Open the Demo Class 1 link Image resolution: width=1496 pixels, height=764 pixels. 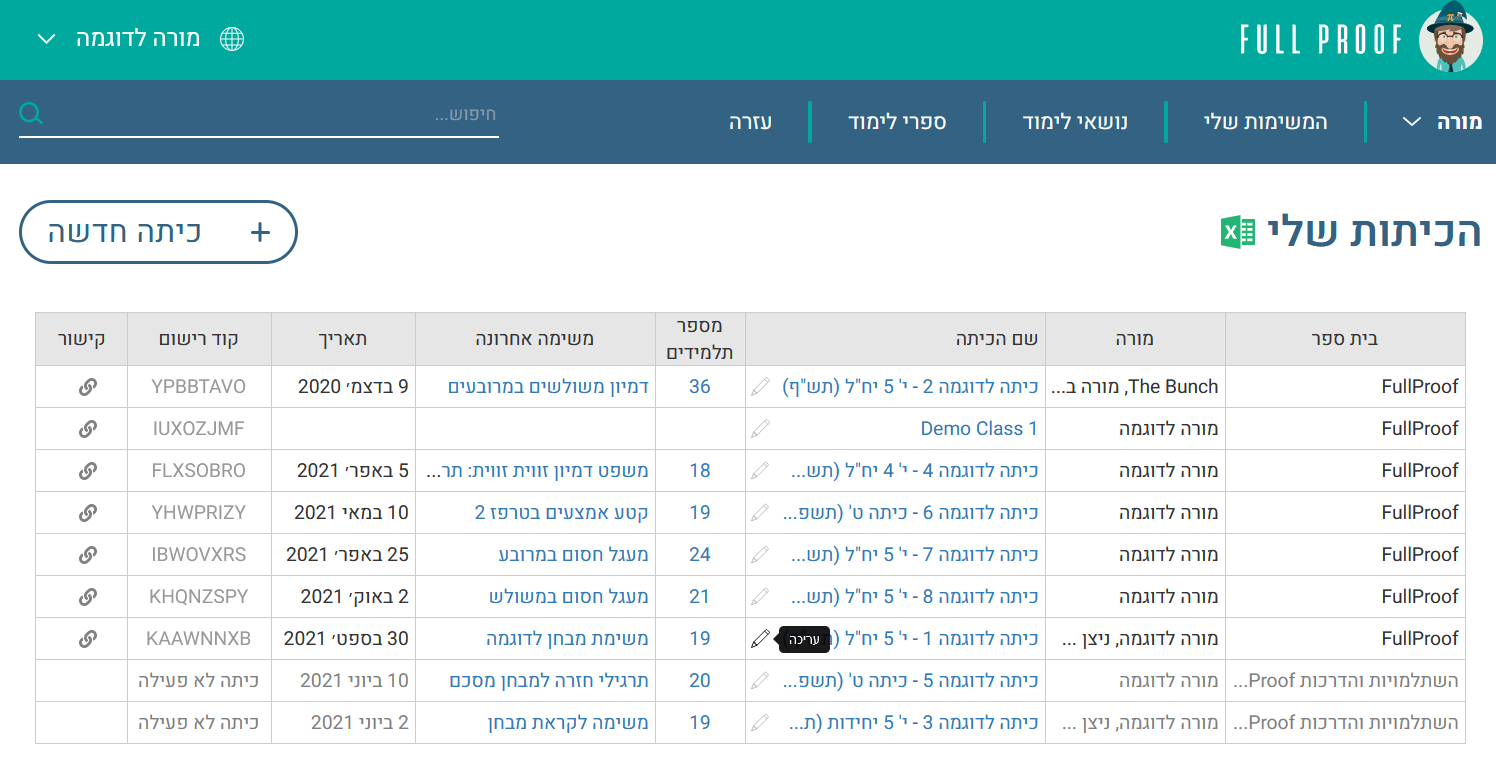point(978,429)
